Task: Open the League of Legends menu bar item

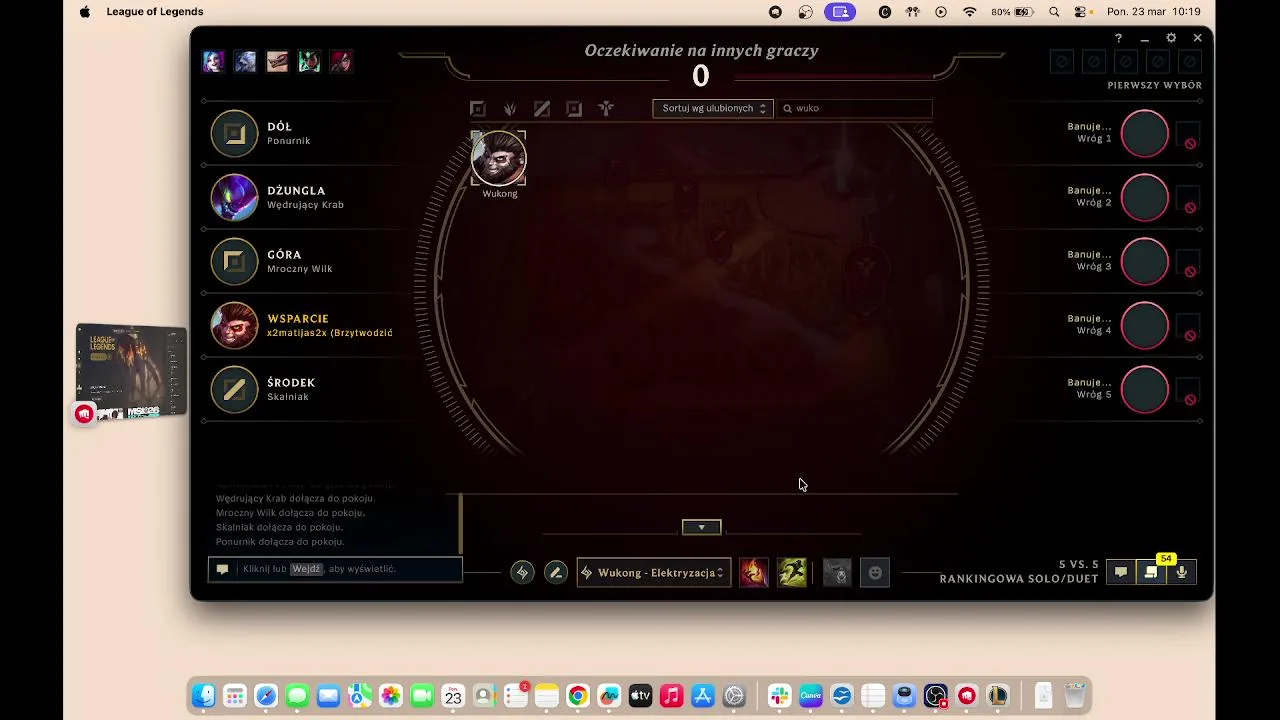Action: tap(155, 12)
